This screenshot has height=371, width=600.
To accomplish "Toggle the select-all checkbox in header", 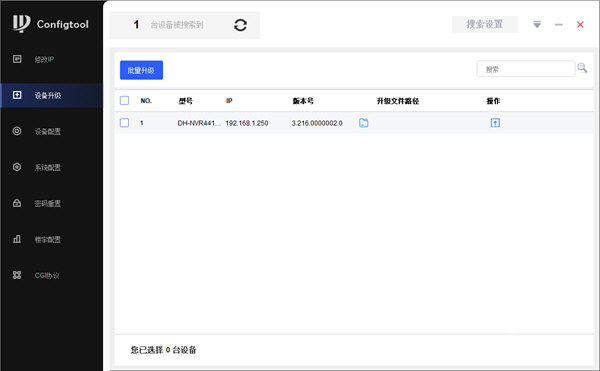I will [x=124, y=101].
